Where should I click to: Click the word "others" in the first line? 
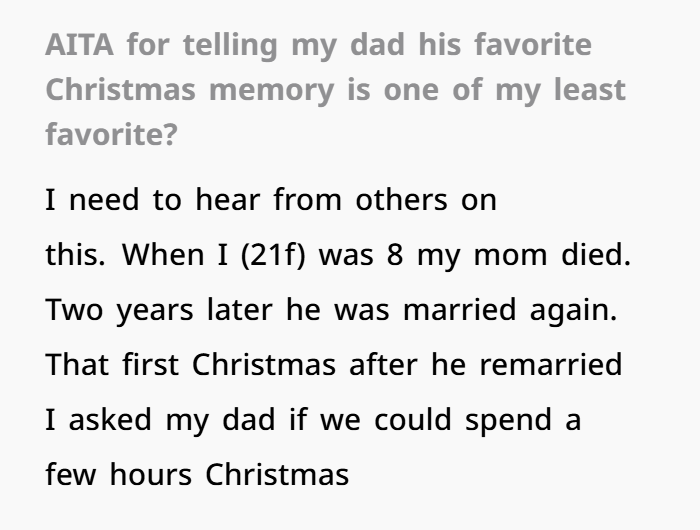click(x=400, y=200)
